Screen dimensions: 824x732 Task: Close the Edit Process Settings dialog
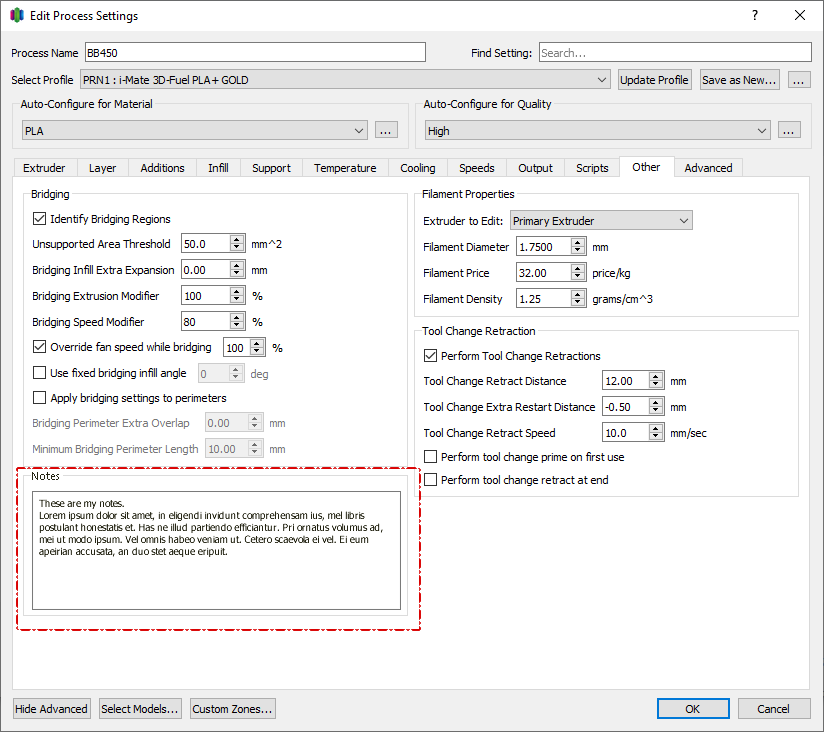(800, 15)
